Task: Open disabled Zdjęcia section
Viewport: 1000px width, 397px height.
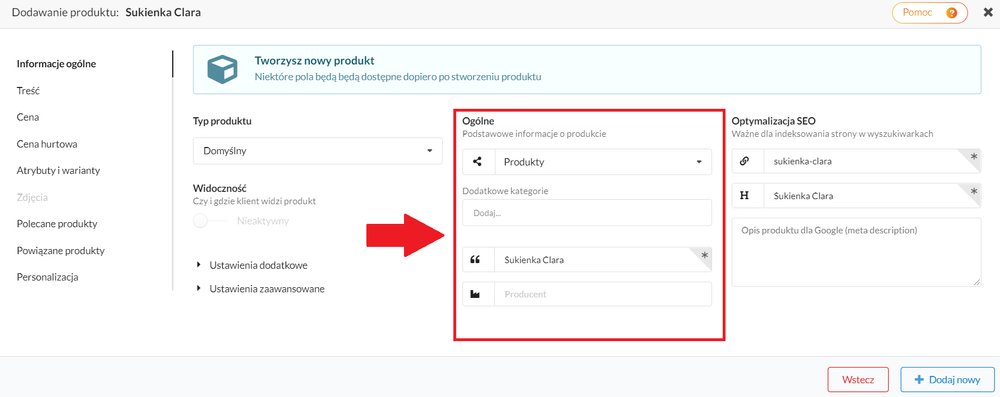Action: [32, 197]
